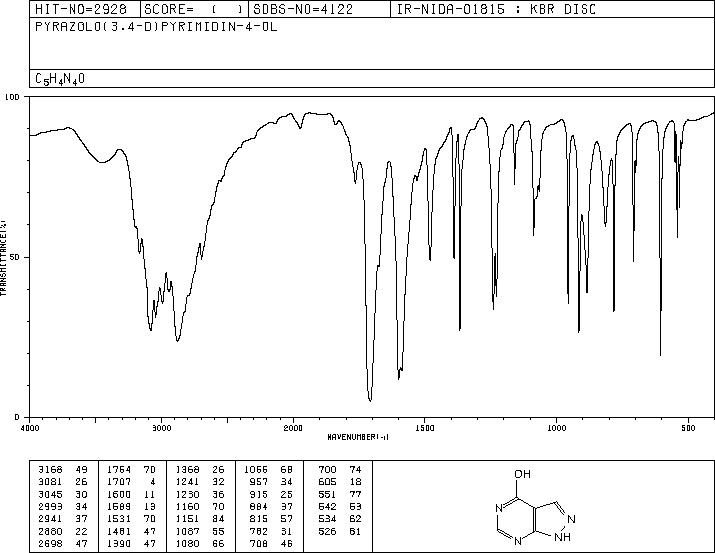Click the 1080 peak entry in table
The width and height of the screenshot is (715, 553).
click(x=200, y=543)
